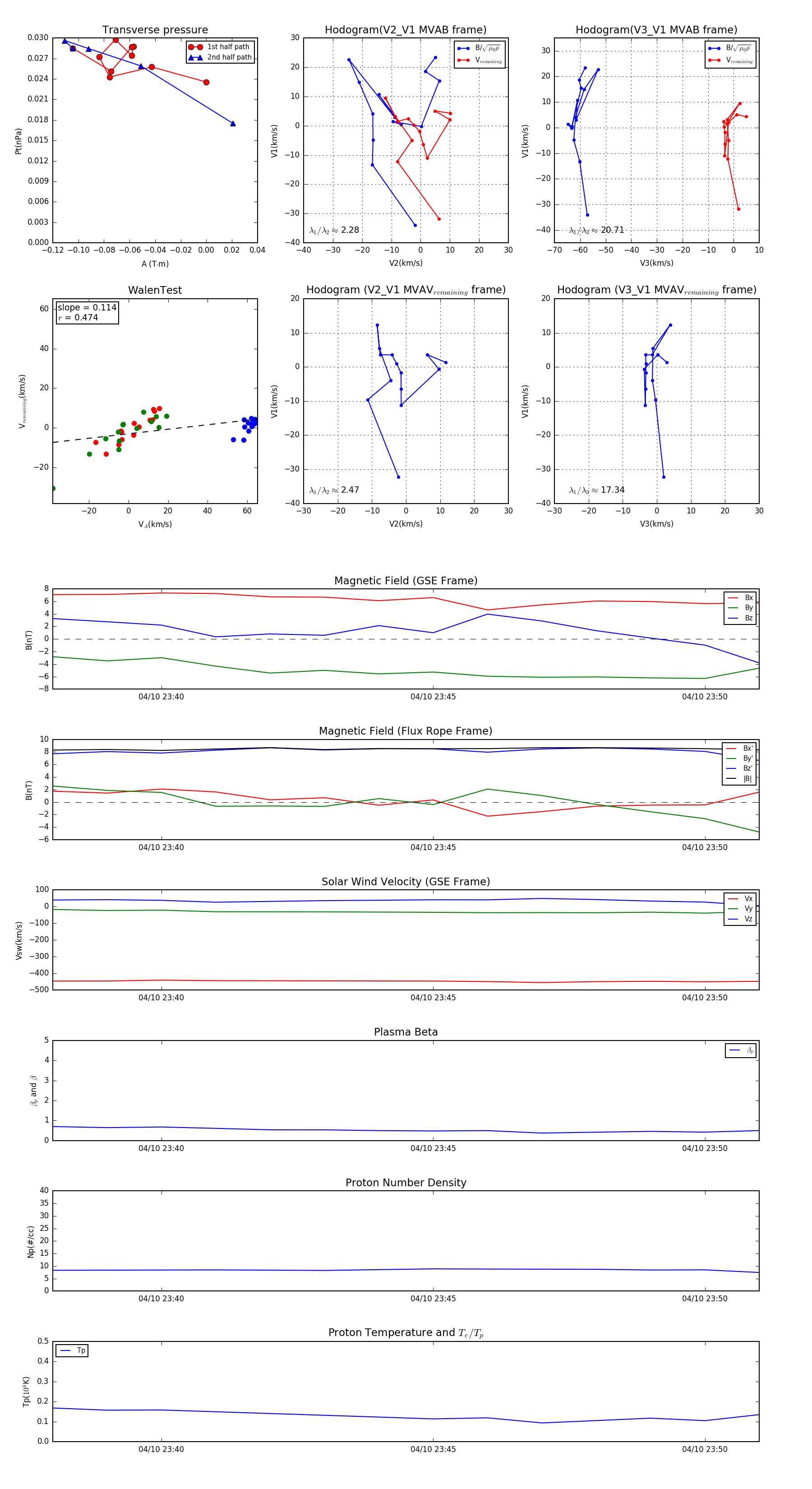Click the 'B/√μ0ρ' legend entry in V3_V1 MVAB hodogram

coord(730,49)
